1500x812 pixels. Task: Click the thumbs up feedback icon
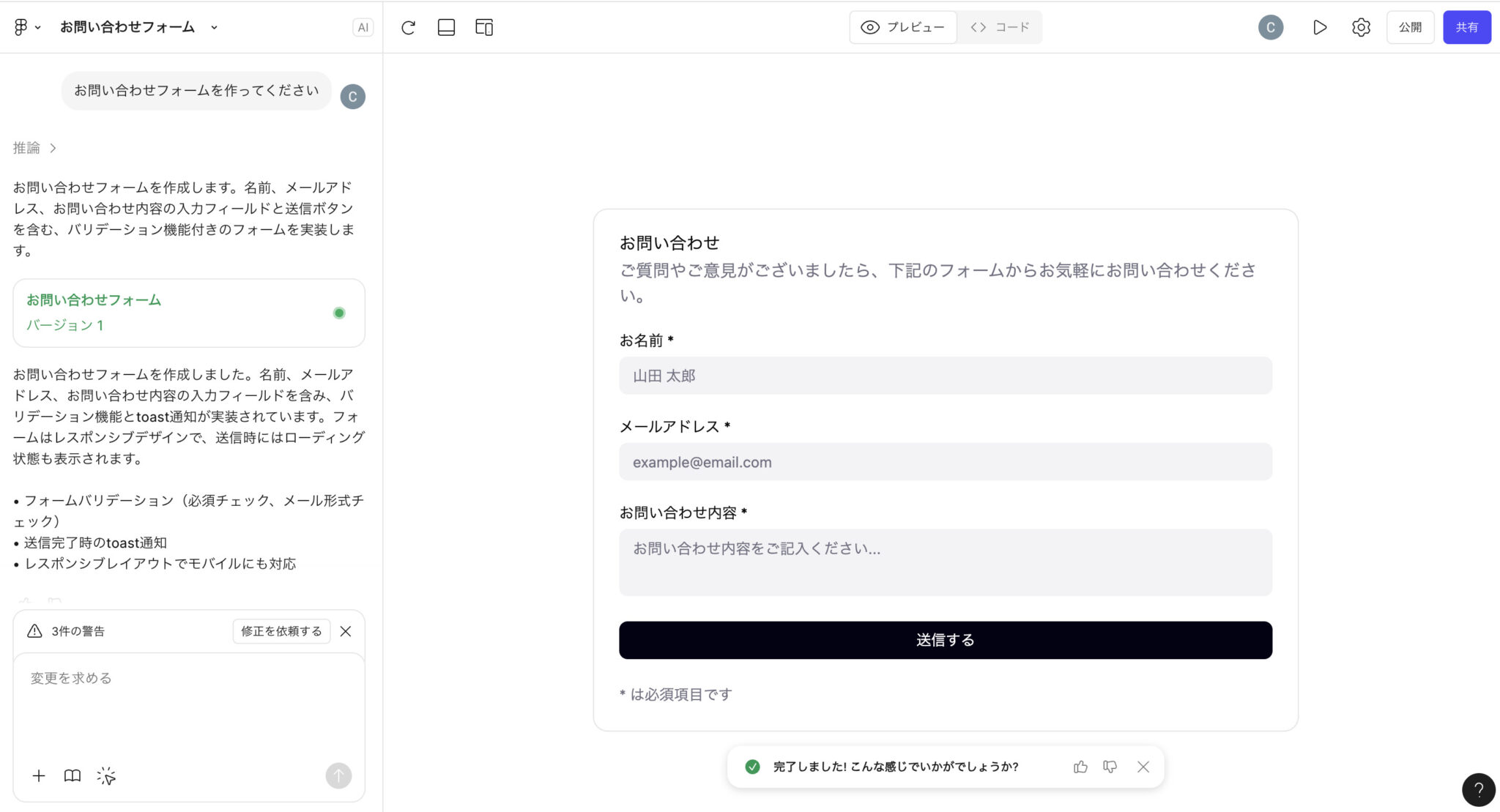(1080, 767)
